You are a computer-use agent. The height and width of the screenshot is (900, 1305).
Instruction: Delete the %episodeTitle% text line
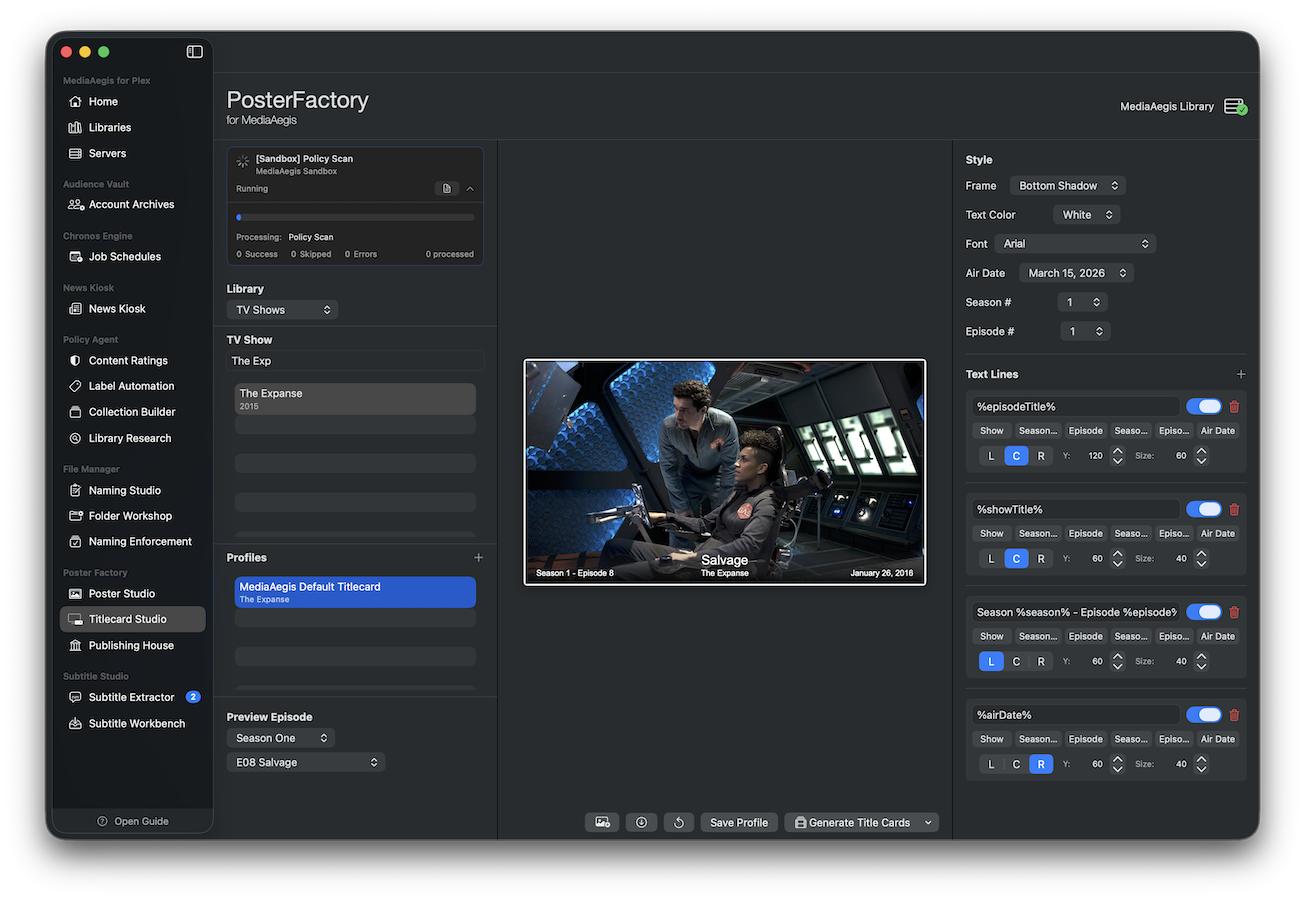[1234, 407]
